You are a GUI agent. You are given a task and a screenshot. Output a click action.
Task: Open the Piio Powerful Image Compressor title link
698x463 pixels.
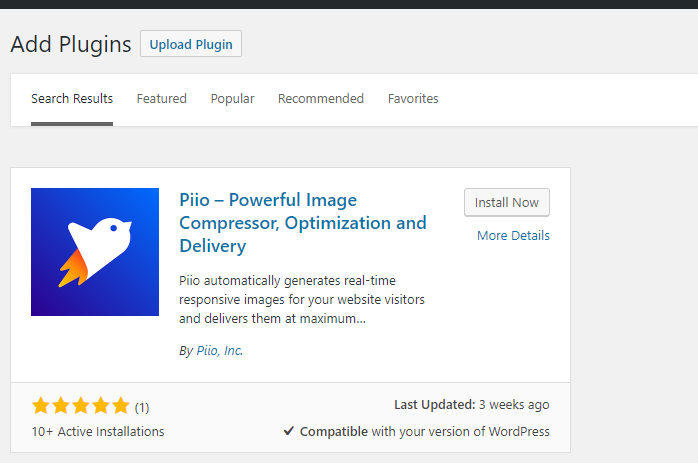pos(303,223)
